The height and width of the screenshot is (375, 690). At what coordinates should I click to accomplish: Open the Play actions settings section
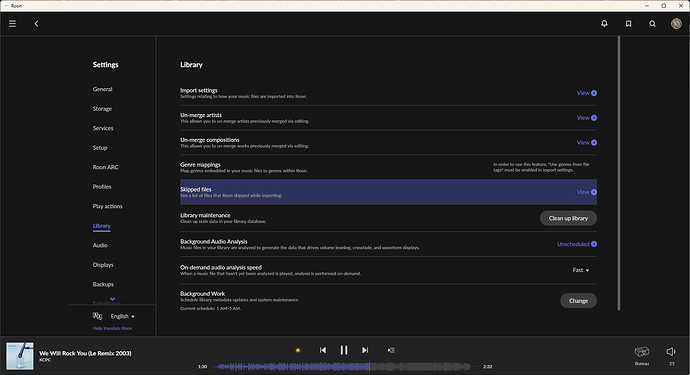tap(107, 206)
